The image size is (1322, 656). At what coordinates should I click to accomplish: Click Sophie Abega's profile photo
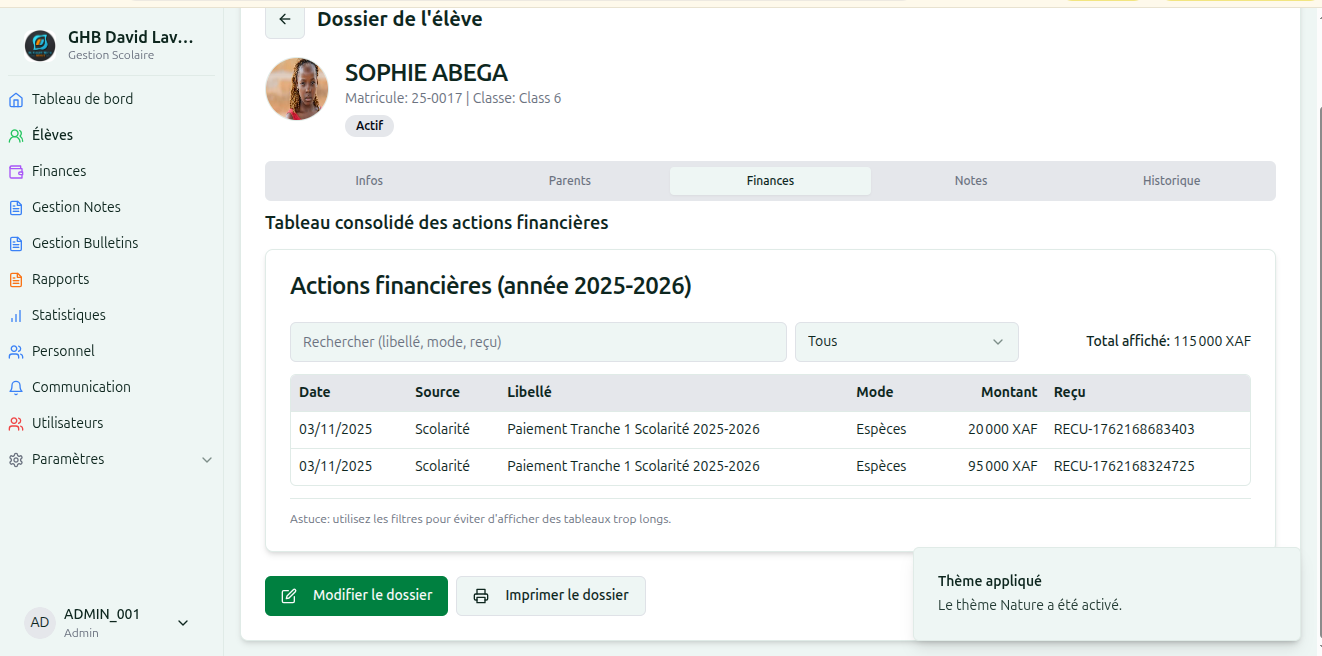(x=297, y=89)
